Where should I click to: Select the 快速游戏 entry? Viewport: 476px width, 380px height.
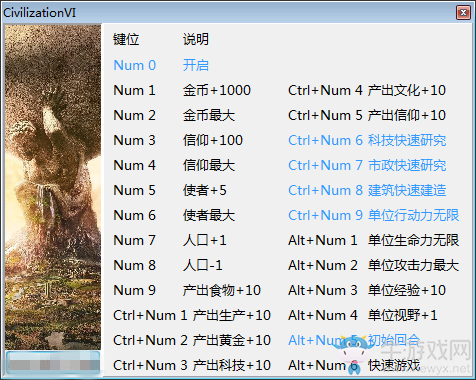pos(394,365)
